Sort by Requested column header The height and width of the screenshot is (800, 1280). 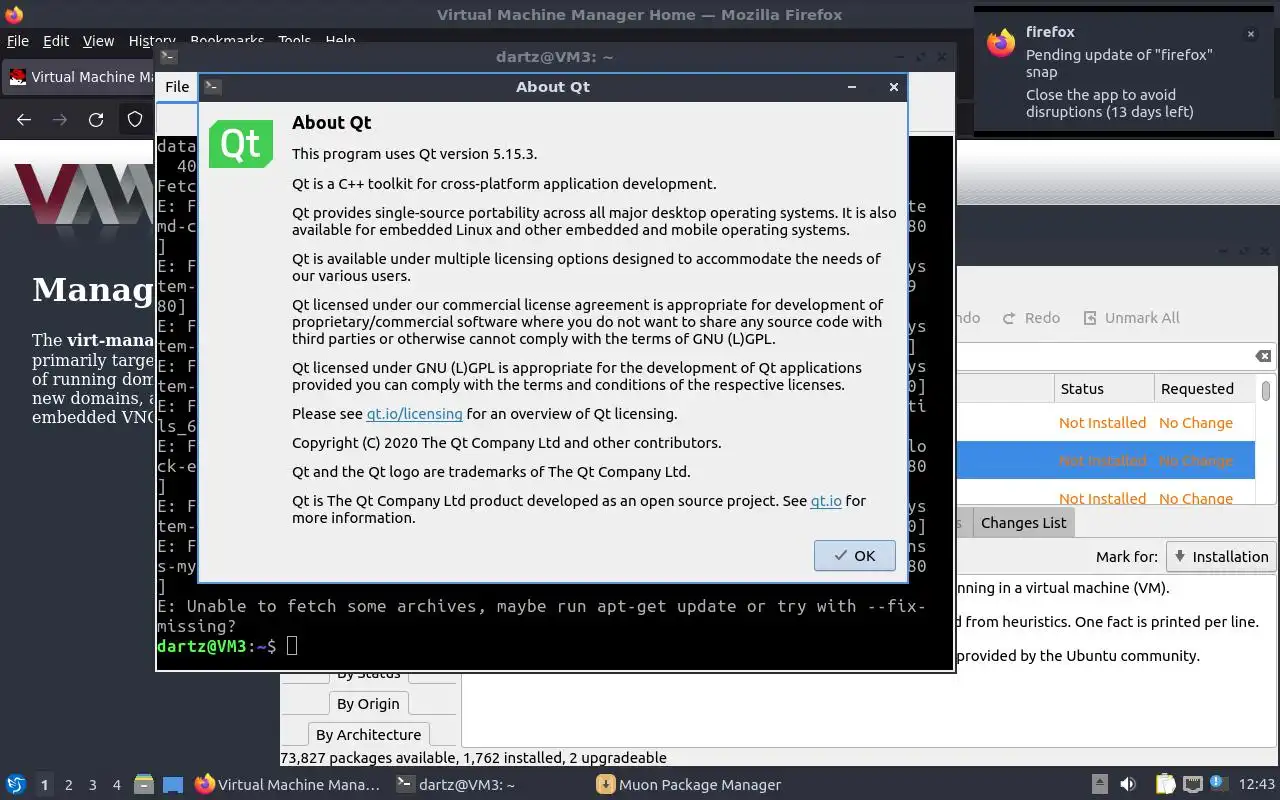(x=1204, y=389)
